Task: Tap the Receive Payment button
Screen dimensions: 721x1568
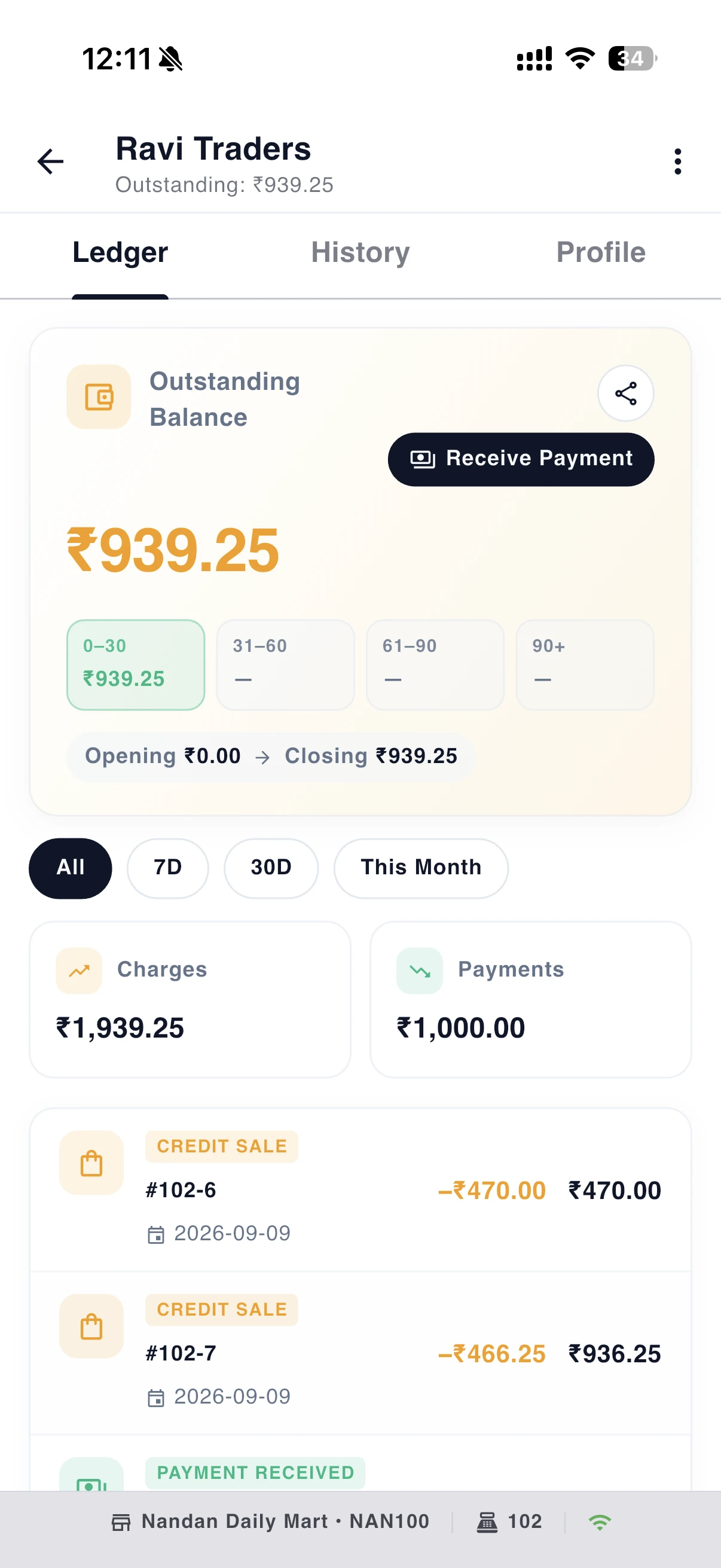Action: pos(521,459)
